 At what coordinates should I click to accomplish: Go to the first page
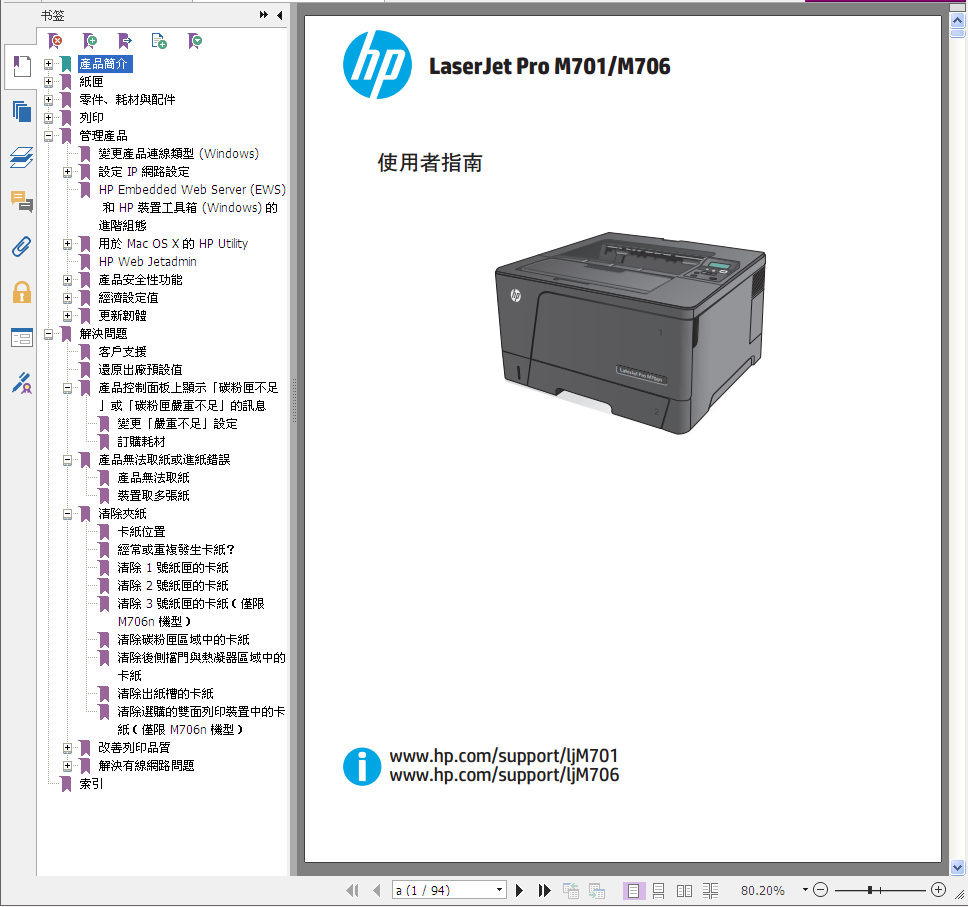pyautogui.click(x=353, y=890)
